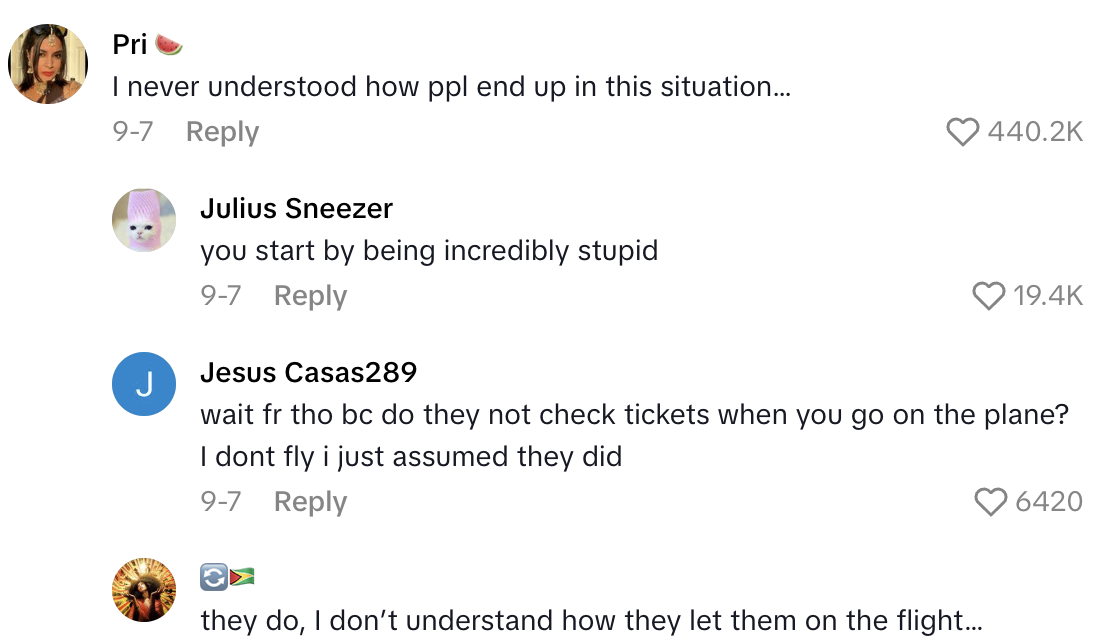Reply to Jesus Casas289's comment

point(310,502)
